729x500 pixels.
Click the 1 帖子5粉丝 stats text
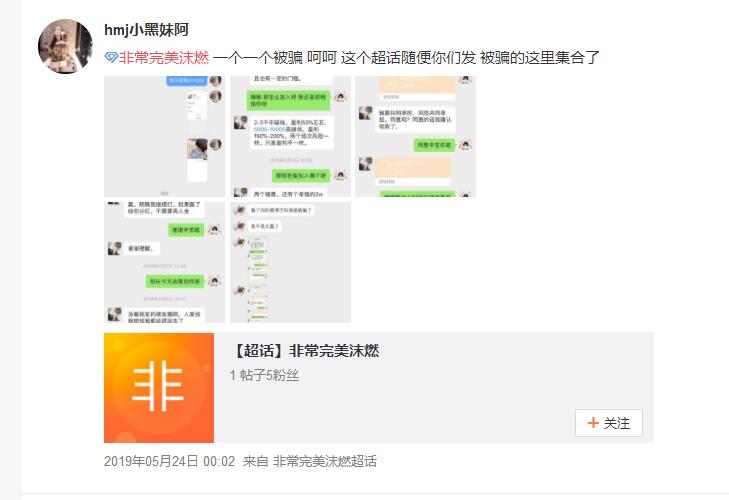(x=264, y=375)
